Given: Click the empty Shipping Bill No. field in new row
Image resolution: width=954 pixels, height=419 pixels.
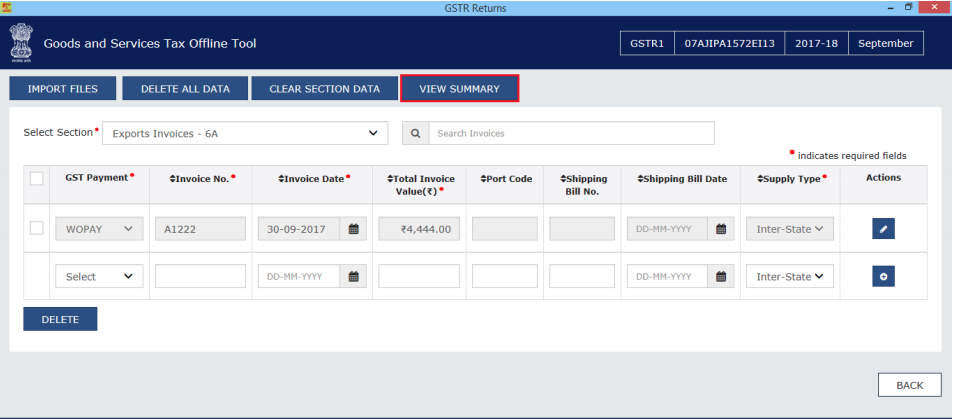Looking at the screenshot, I should tap(582, 276).
